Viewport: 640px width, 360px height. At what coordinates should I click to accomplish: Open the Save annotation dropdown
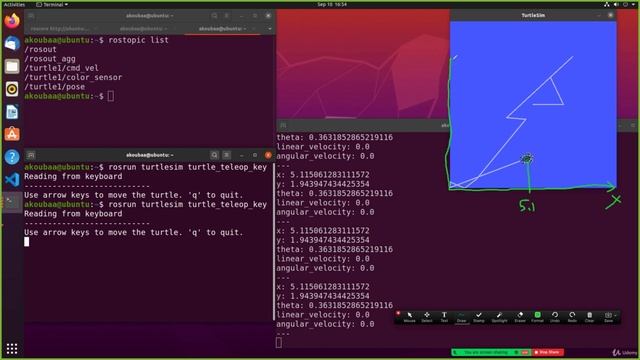click(x=609, y=317)
